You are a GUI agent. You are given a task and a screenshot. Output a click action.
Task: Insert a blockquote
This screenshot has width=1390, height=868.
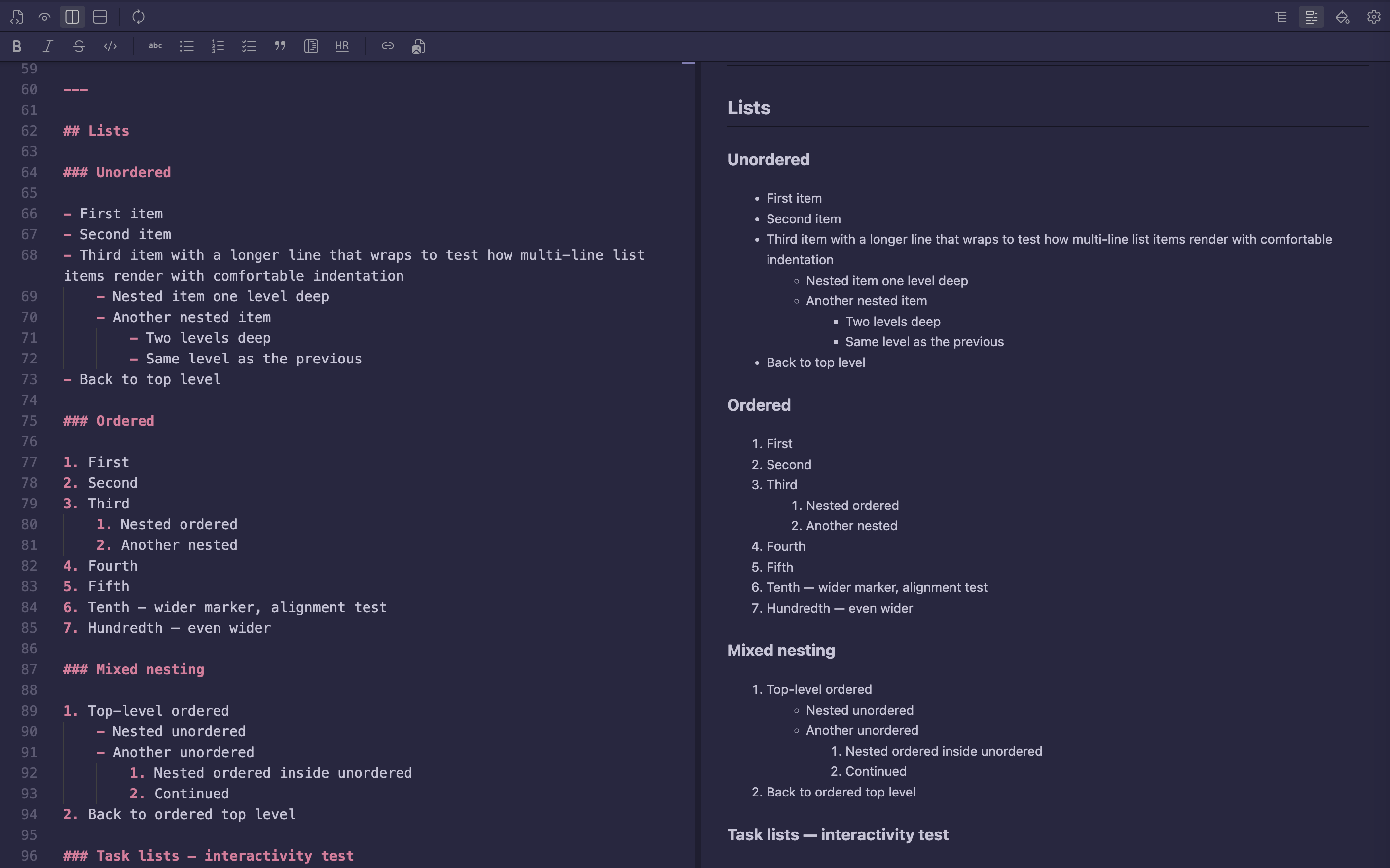280,46
